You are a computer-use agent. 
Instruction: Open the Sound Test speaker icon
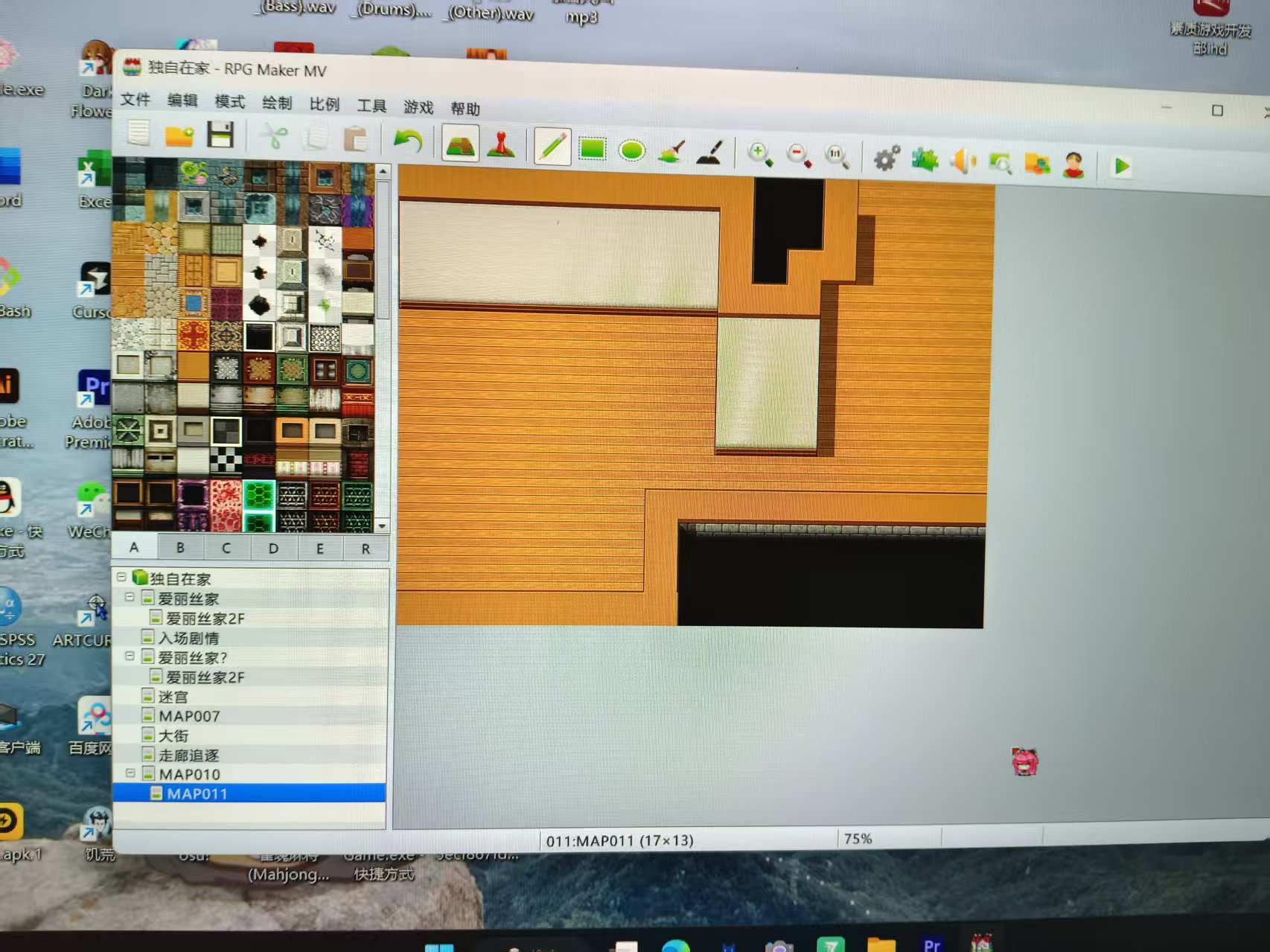tap(963, 161)
